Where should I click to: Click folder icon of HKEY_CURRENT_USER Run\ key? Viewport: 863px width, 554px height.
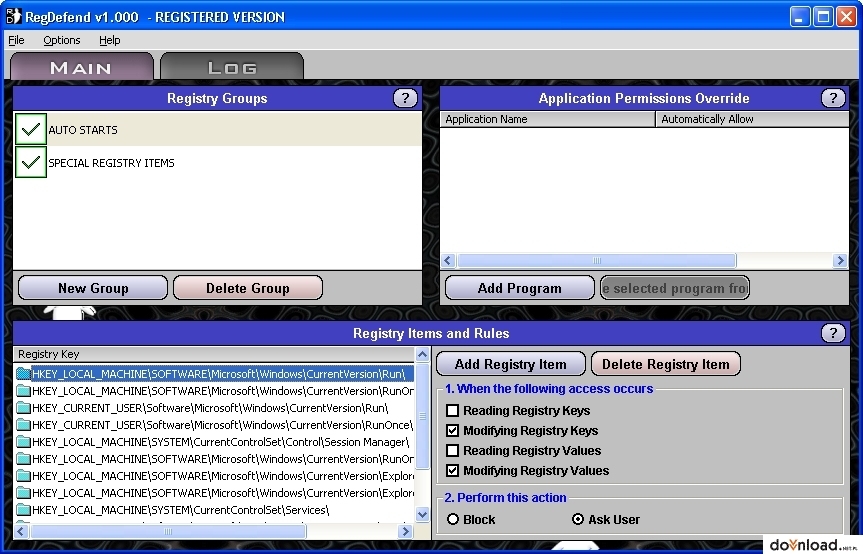pyautogui.click(x=23, y=408)
